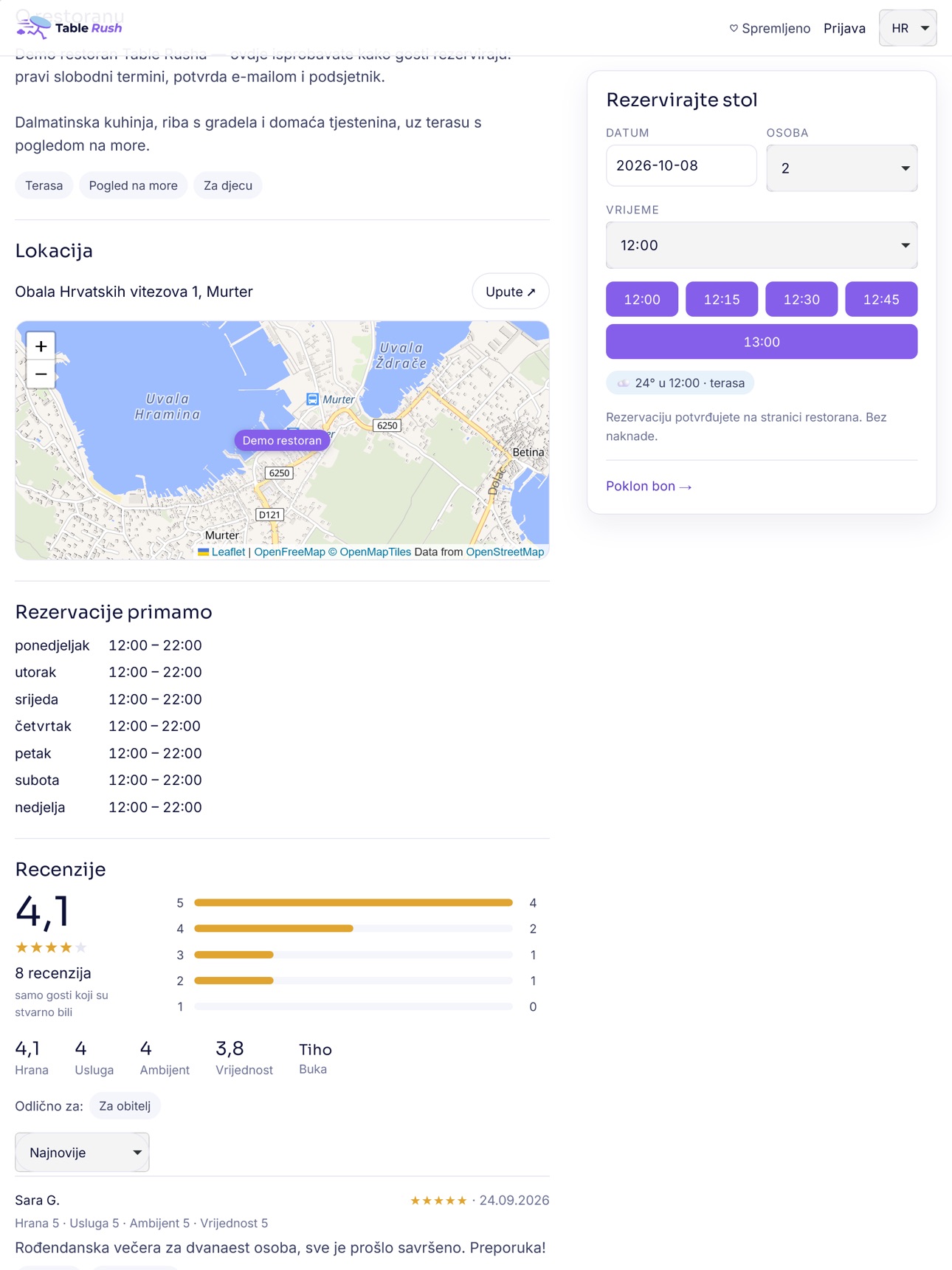The width and height of the screenshot is (952, 1270).
Task: Click the Murter bus stop icon on map
Action: click(x=312, y=399)
